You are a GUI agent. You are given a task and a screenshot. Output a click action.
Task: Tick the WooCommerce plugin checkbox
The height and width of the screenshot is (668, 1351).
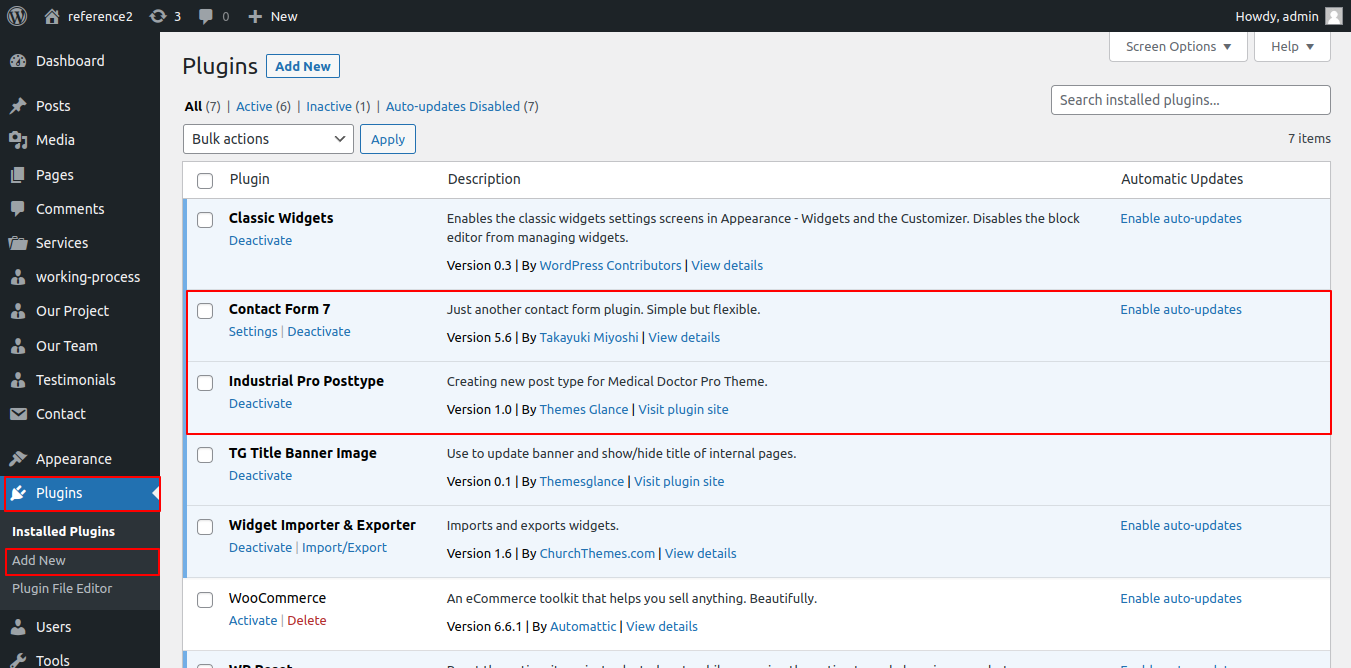[205, 600]
